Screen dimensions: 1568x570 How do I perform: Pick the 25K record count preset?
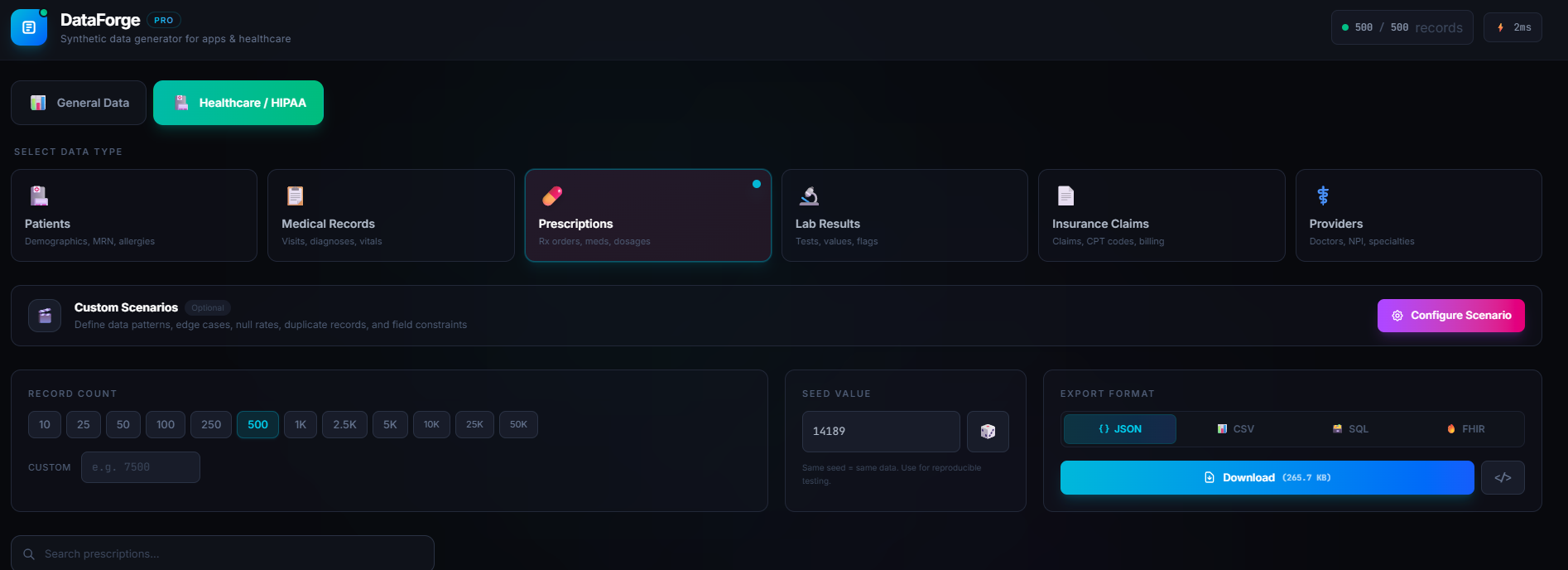coord(474,425)
